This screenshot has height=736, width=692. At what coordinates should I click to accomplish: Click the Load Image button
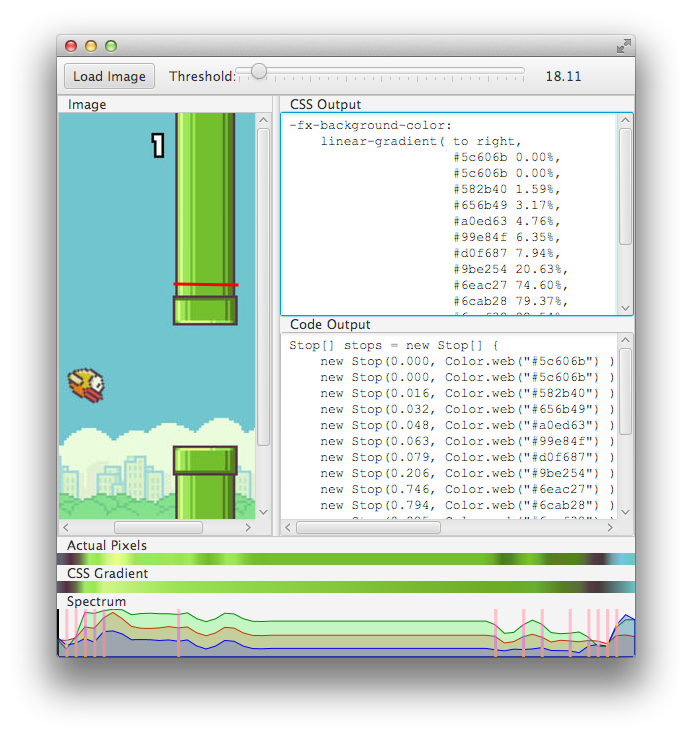click(109, 76)
